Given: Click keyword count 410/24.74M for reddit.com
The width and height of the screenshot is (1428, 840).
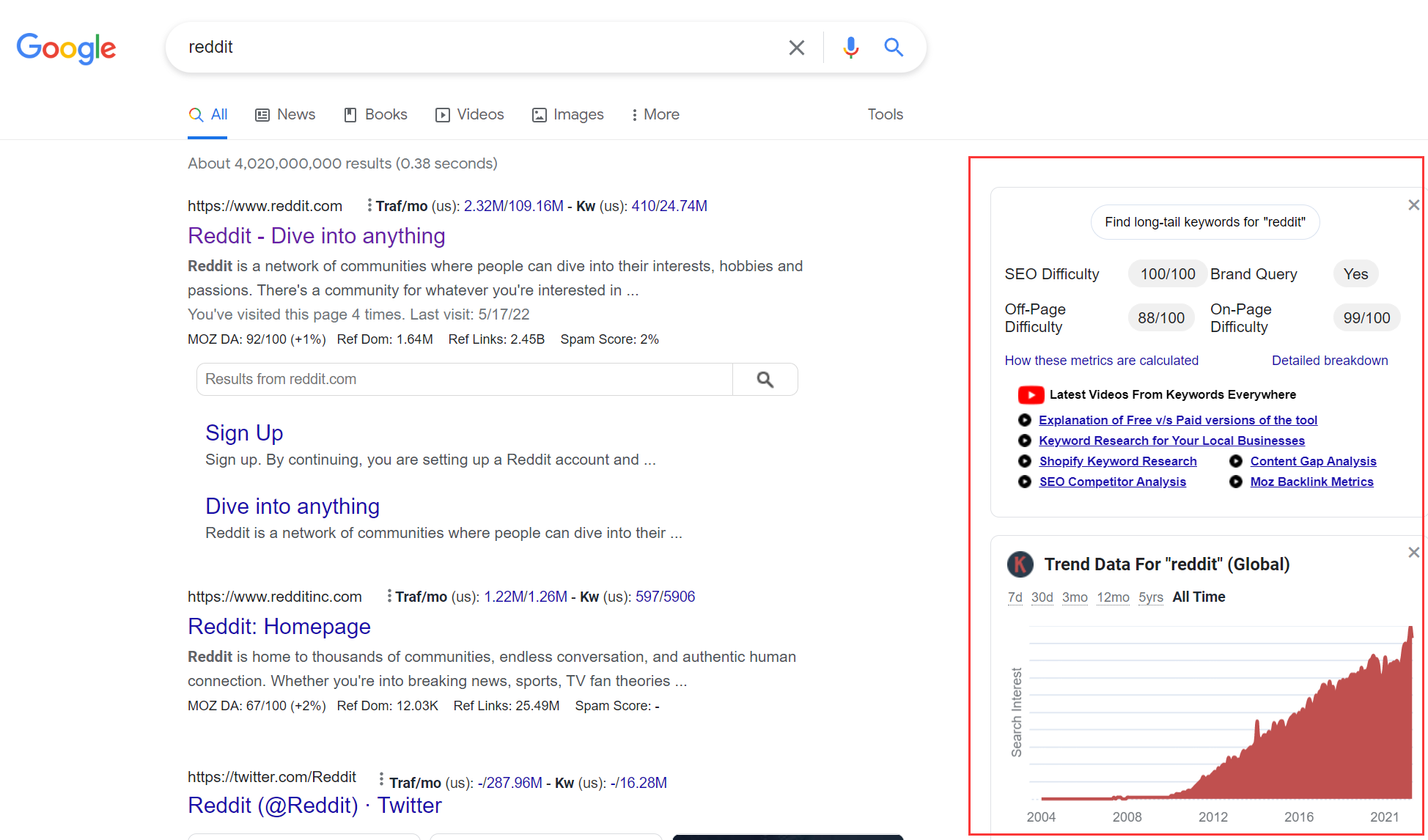Looking at the screenshot, I should [x=669, y=206].
